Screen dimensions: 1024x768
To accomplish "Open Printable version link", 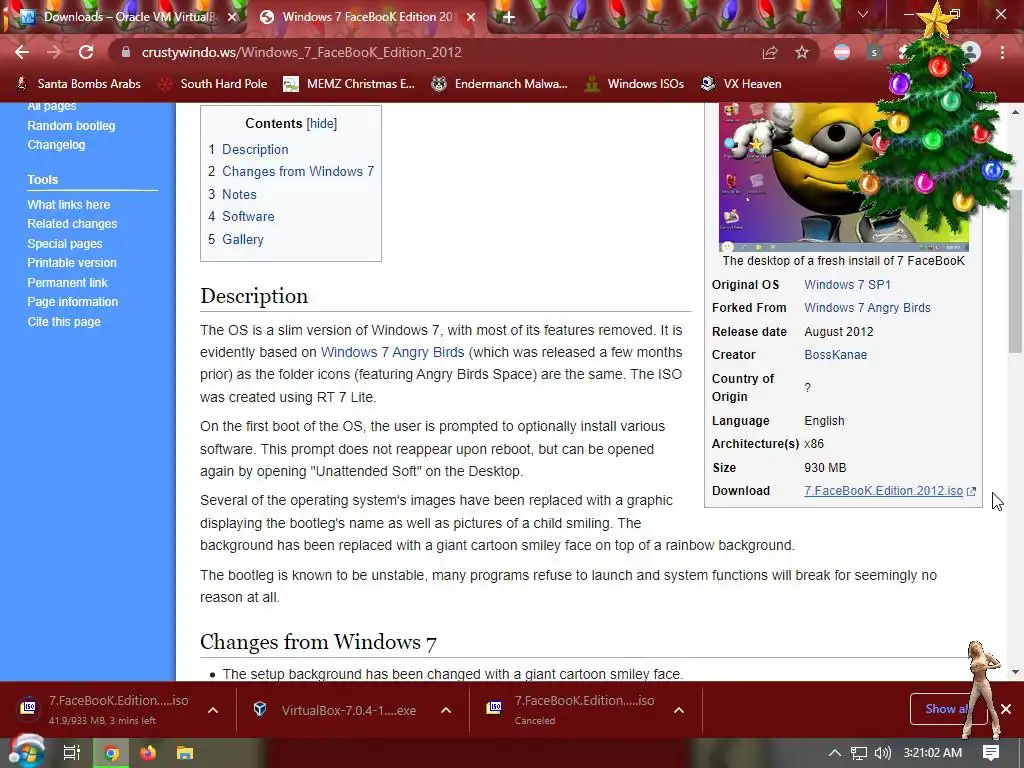I will (x=72, y=263).
